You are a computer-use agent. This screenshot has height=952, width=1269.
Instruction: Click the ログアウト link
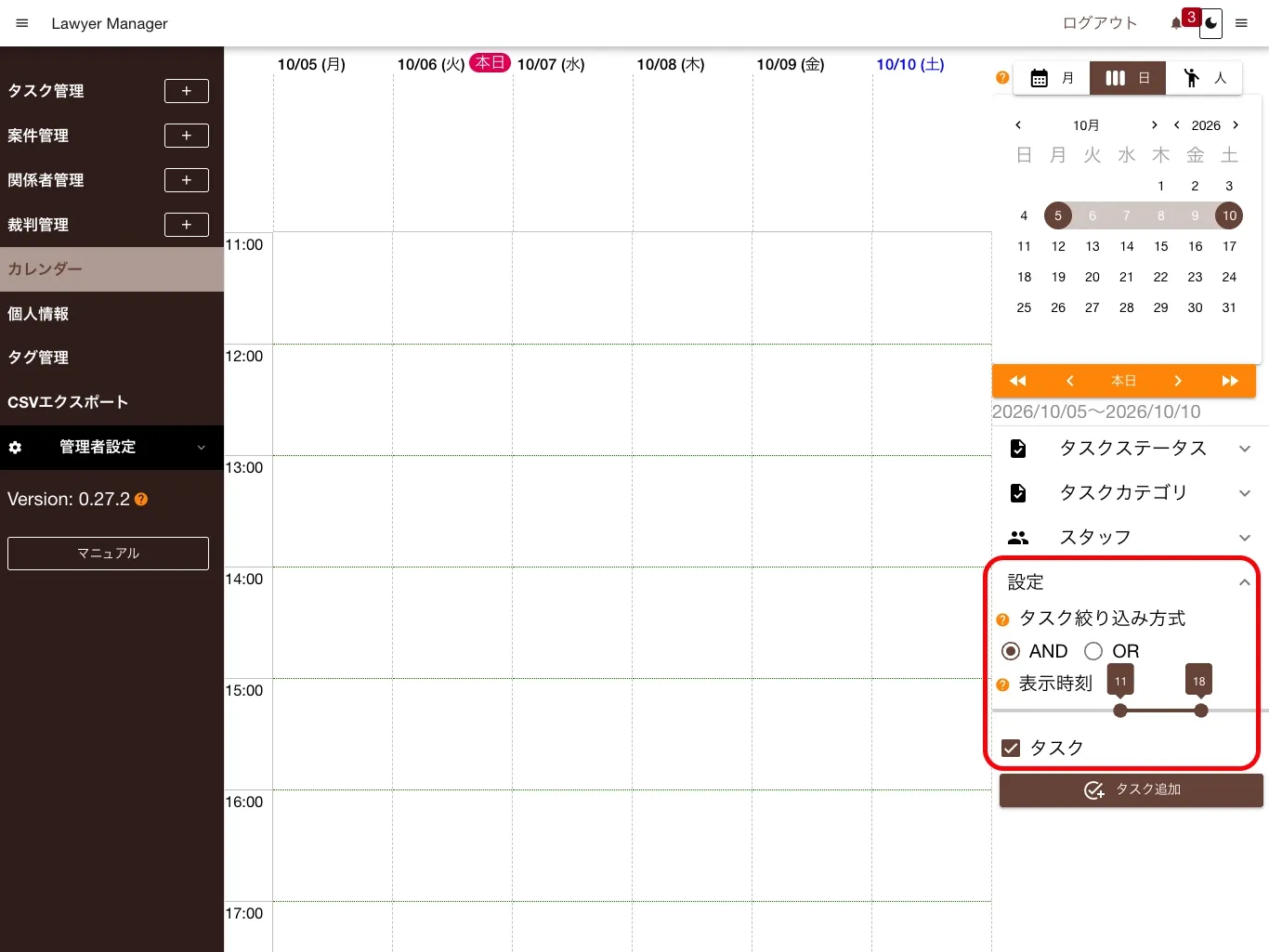click(x=1100, y=23)
